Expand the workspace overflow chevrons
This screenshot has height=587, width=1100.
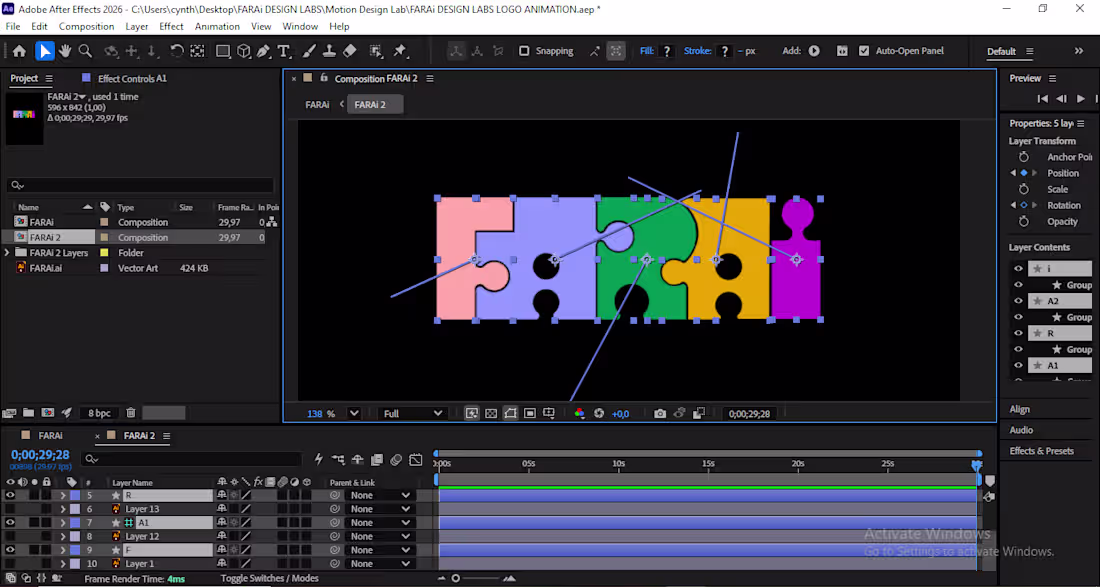pos(1079,51)
